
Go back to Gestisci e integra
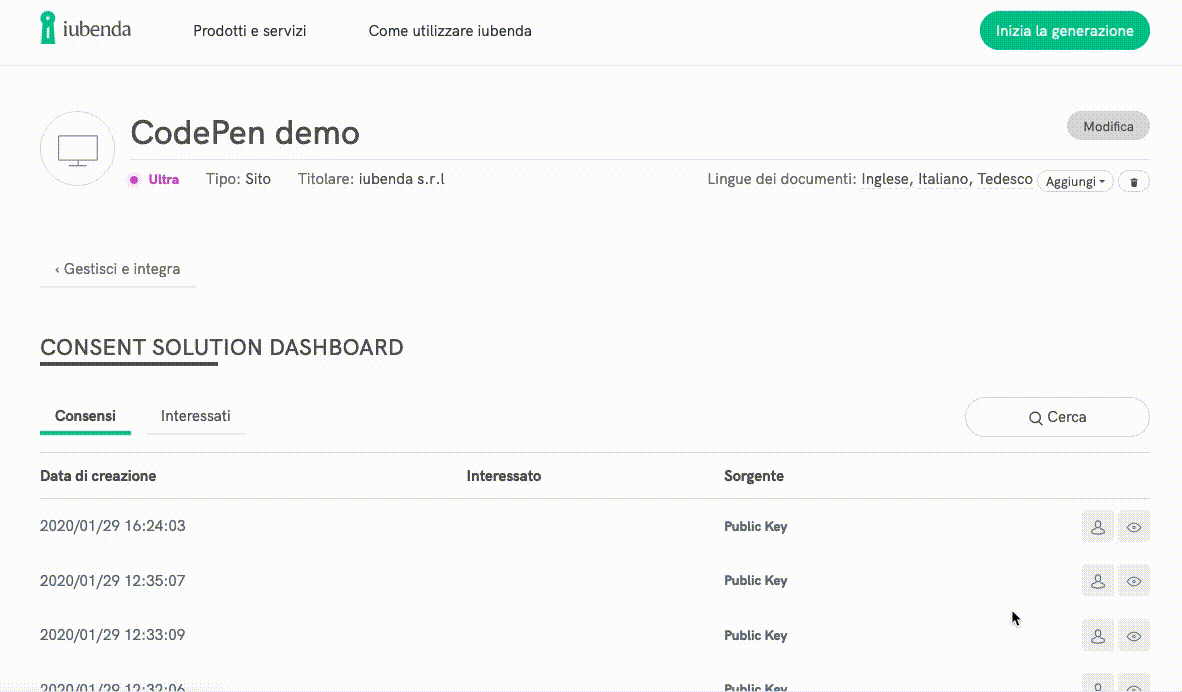click(x=118, y=269)
